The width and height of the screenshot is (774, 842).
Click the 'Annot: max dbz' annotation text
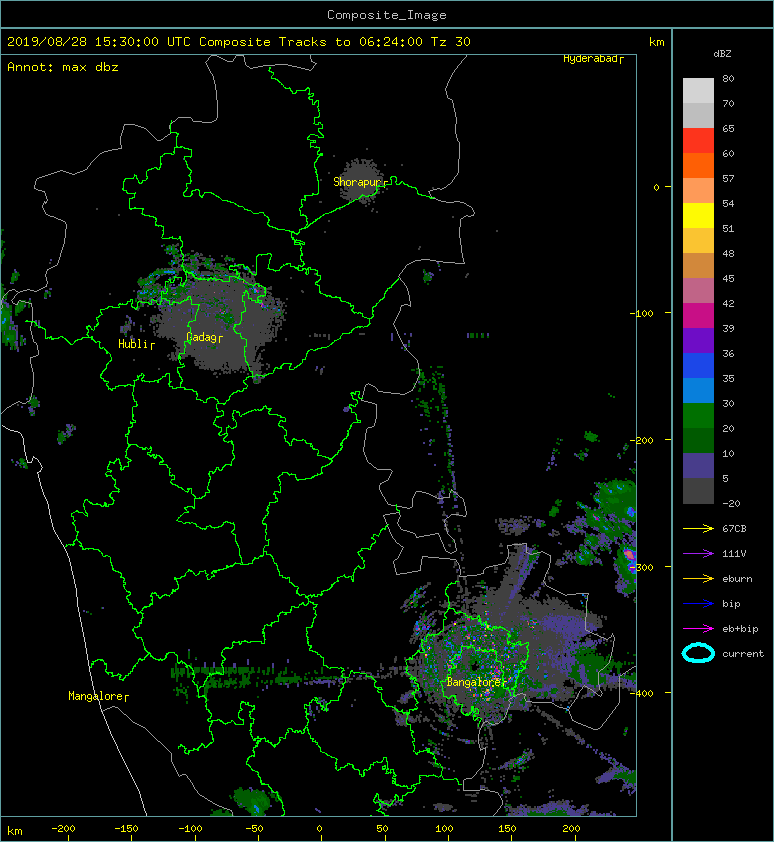[63, 67]
